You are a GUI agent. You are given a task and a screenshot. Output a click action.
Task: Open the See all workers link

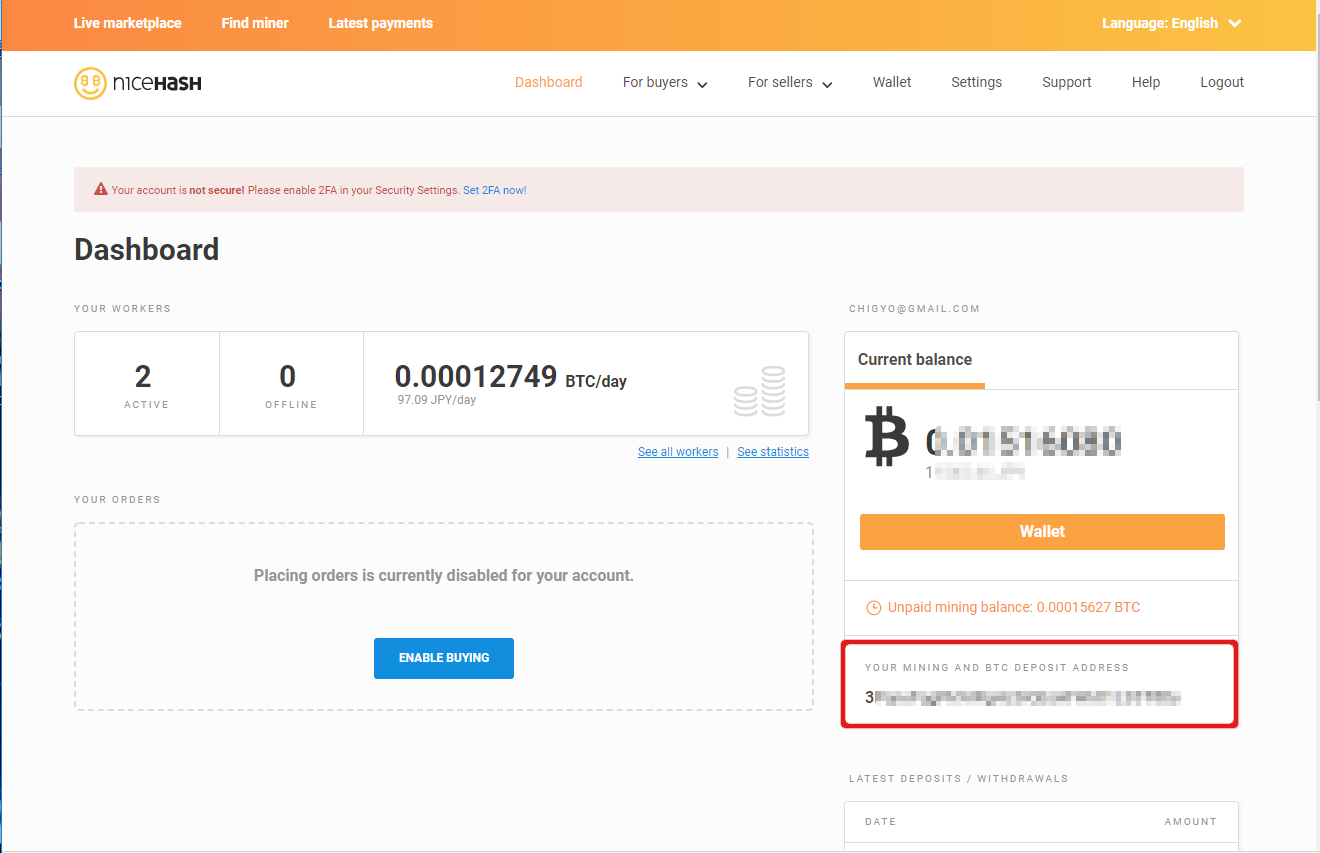click(678, 452)
